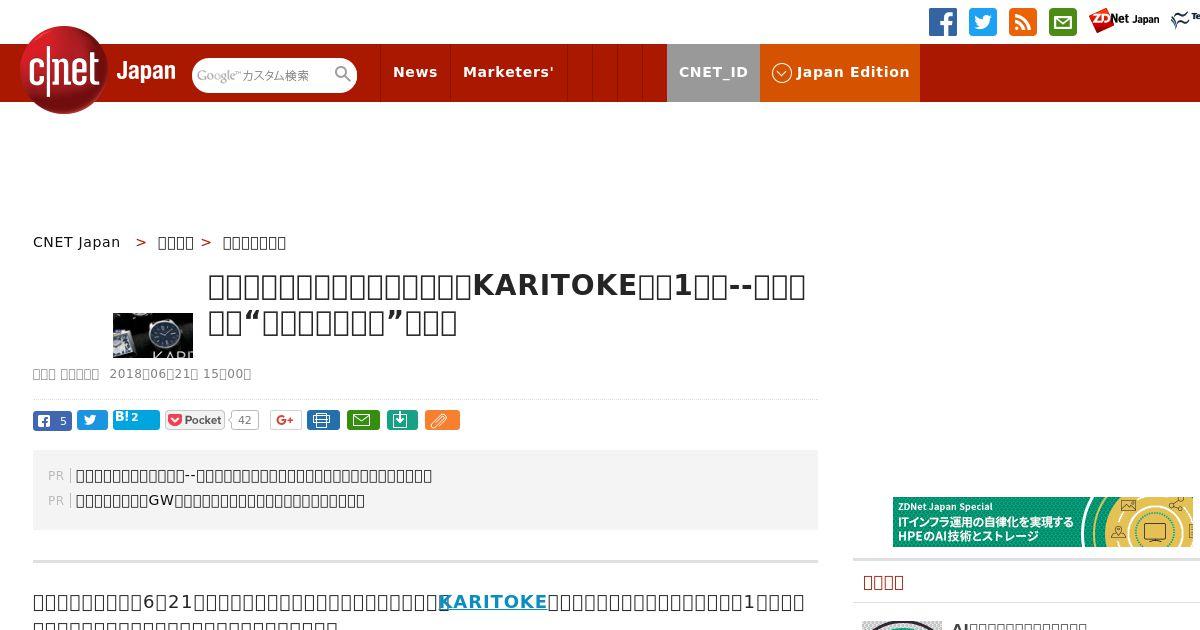
Task: Click the search magnifier icon
Action: (343, 74)
